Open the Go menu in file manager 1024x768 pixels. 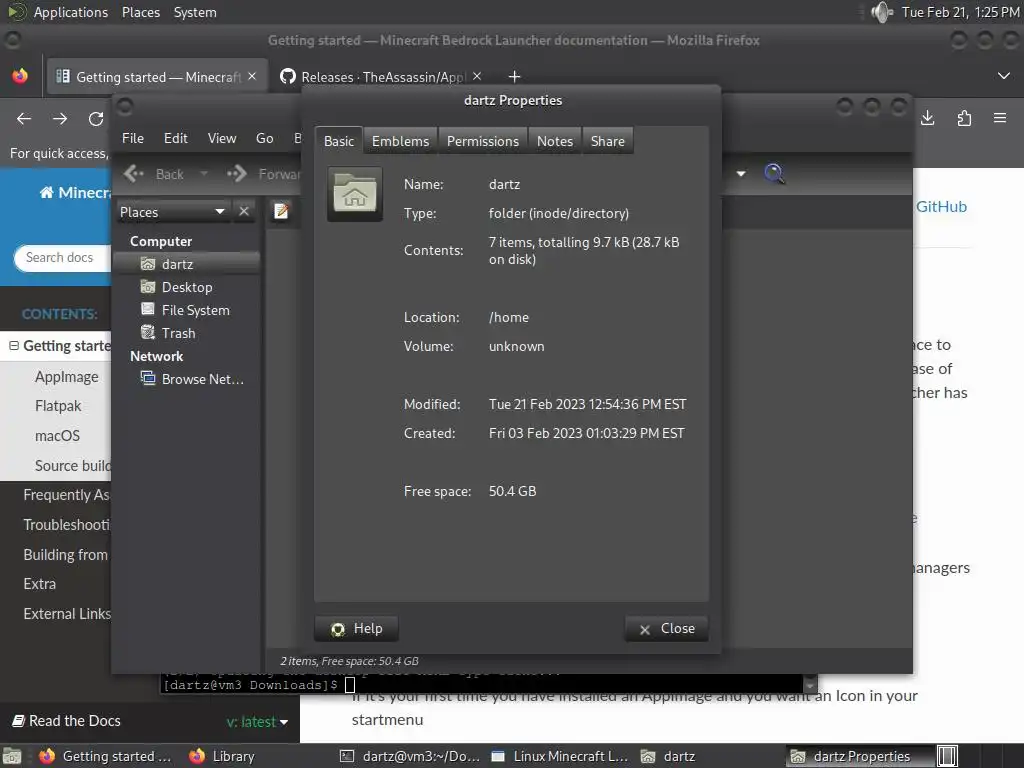[x=264, y=138]
